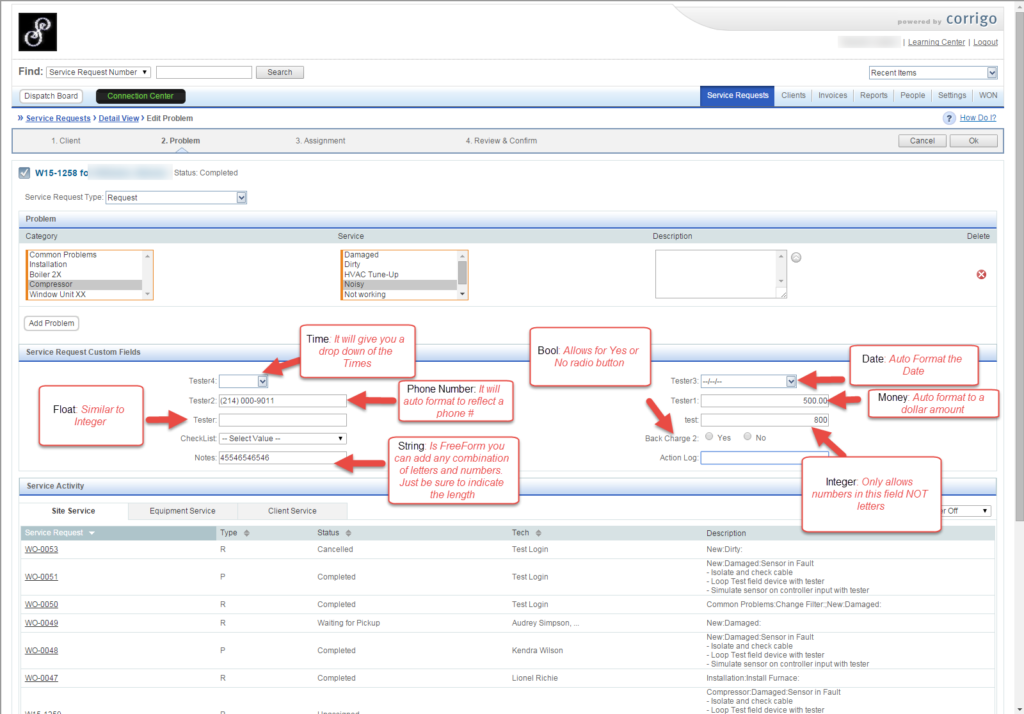Go to step 4. Review & Confirm

point(501,141)
